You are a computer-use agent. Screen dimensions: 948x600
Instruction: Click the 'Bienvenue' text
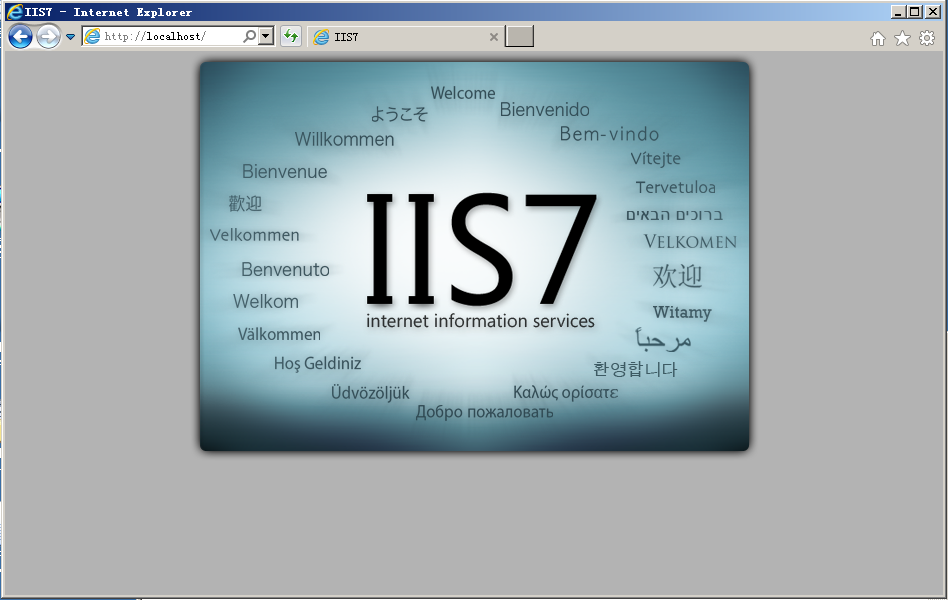[284, 172]
